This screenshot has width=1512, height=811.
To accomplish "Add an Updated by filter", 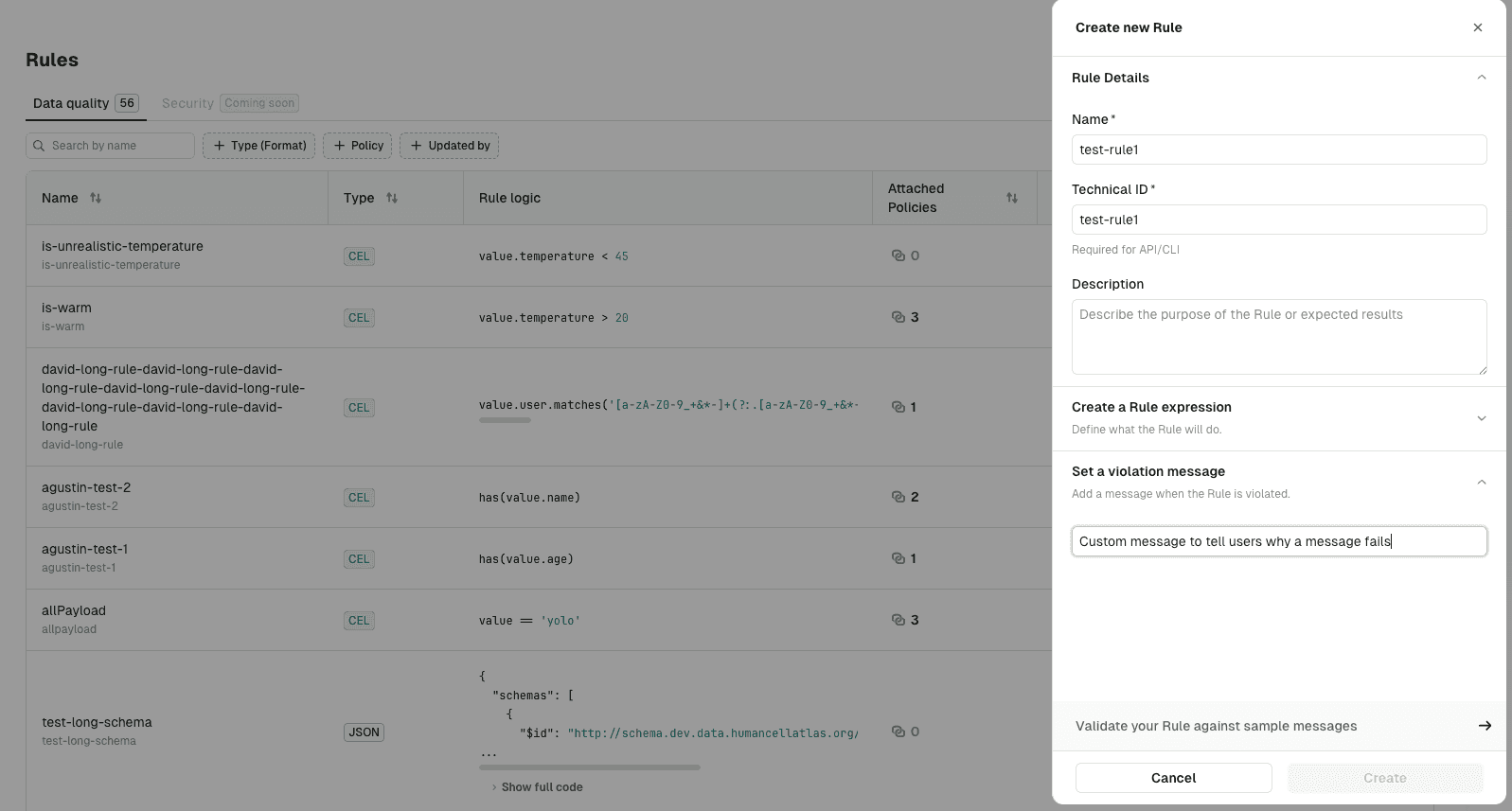I will (450, 146).
